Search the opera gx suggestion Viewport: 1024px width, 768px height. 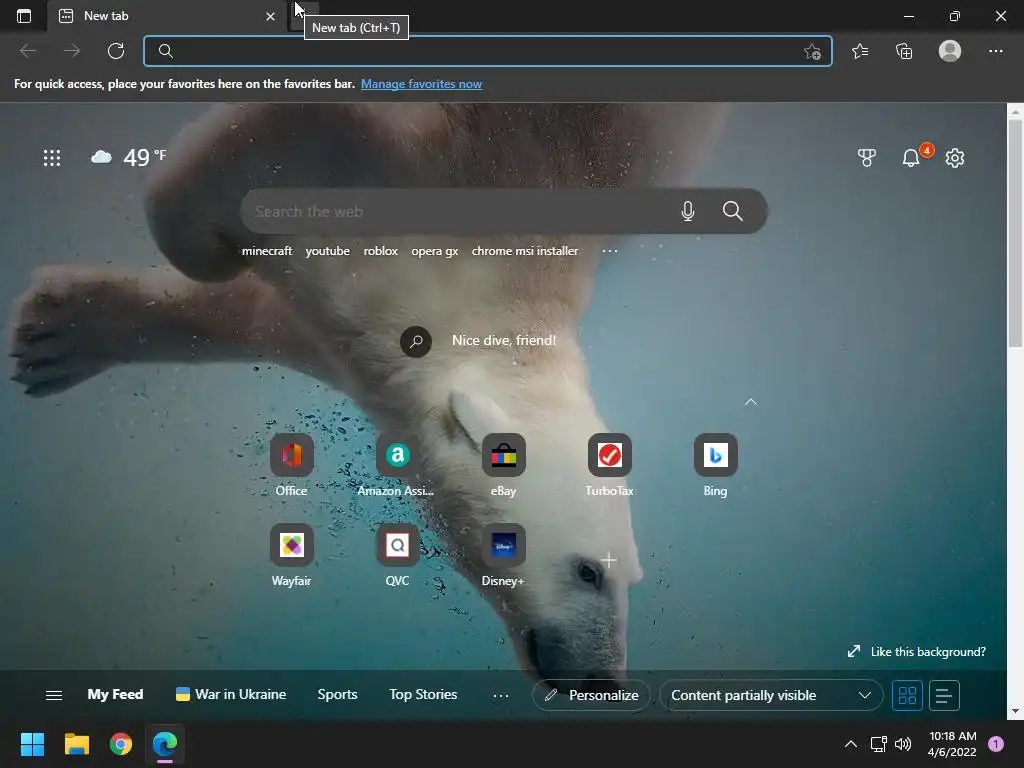[434, 251]
